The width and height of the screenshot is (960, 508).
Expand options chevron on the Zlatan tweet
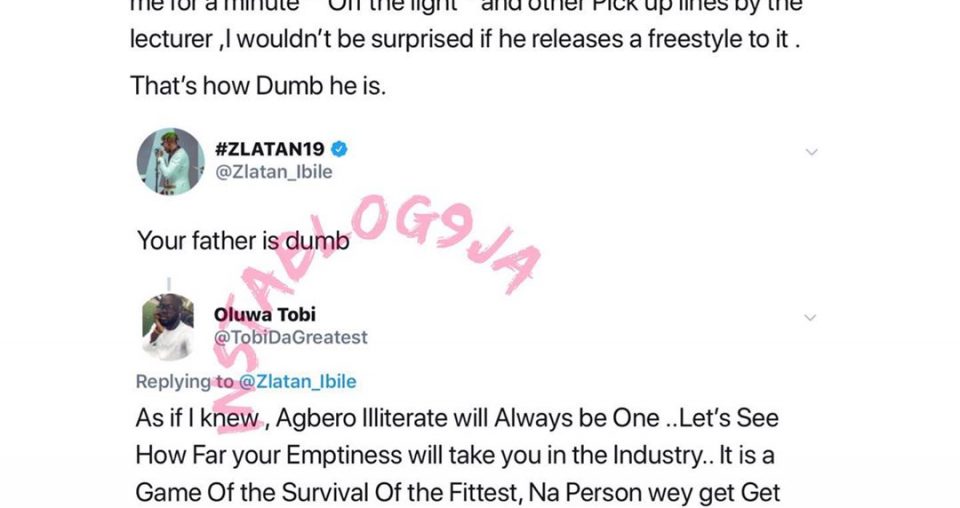[x=811, y=152]
